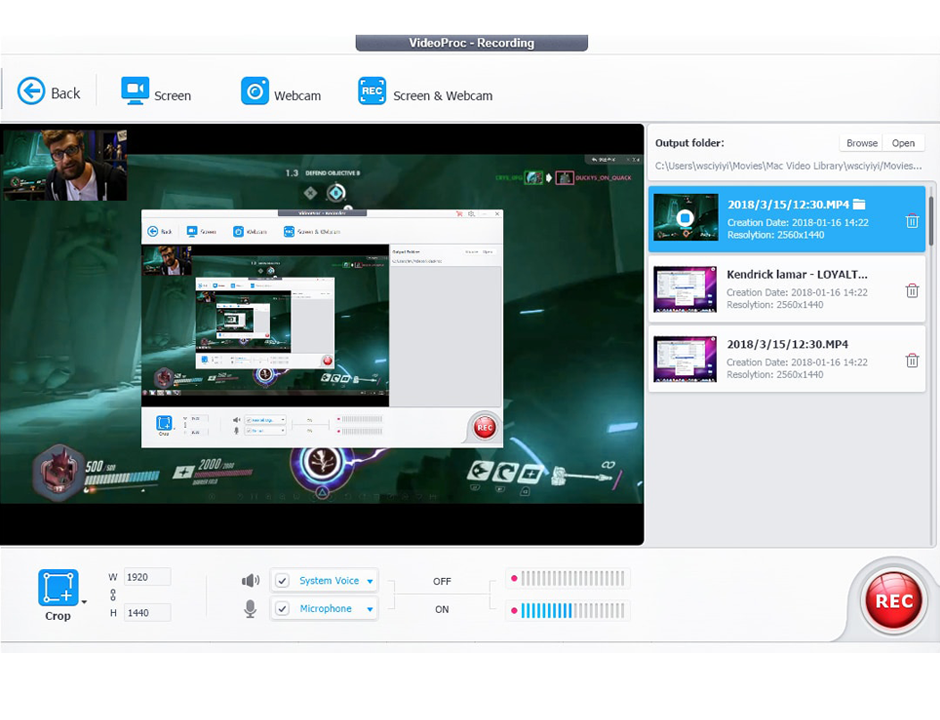The height and width of the screenshot is (720, 940).
Task: Click the microphone icon
Action: coord(250,608)
